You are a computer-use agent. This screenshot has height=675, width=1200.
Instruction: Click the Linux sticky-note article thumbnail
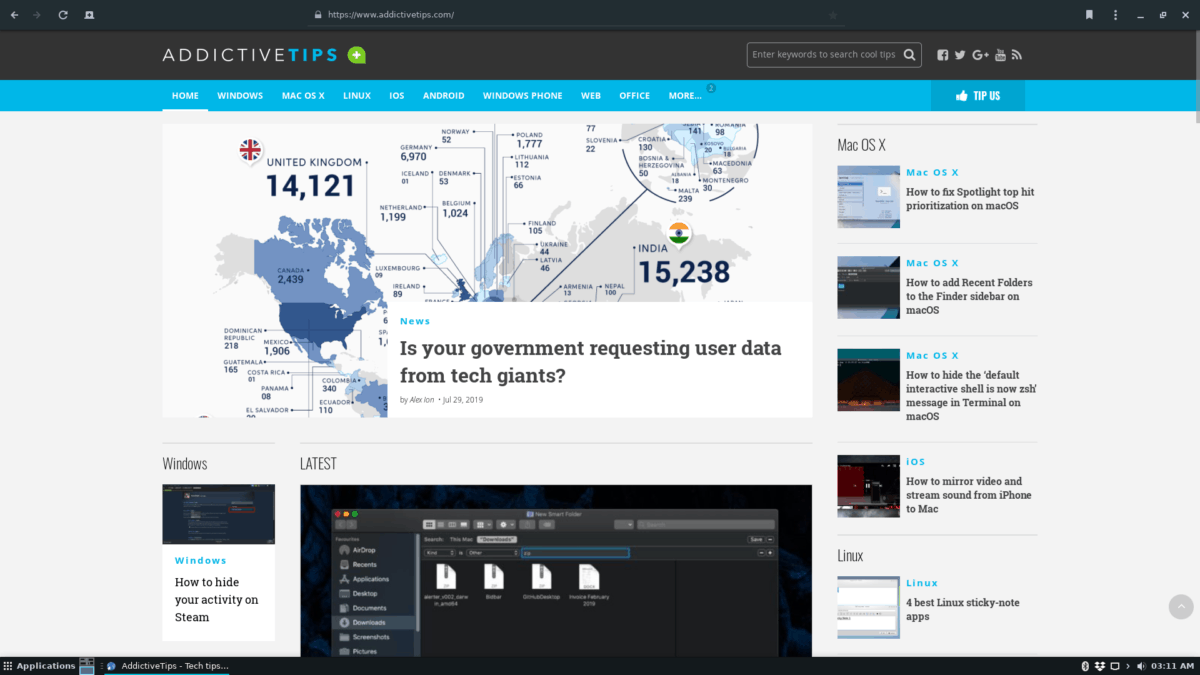tap(869, 607)
